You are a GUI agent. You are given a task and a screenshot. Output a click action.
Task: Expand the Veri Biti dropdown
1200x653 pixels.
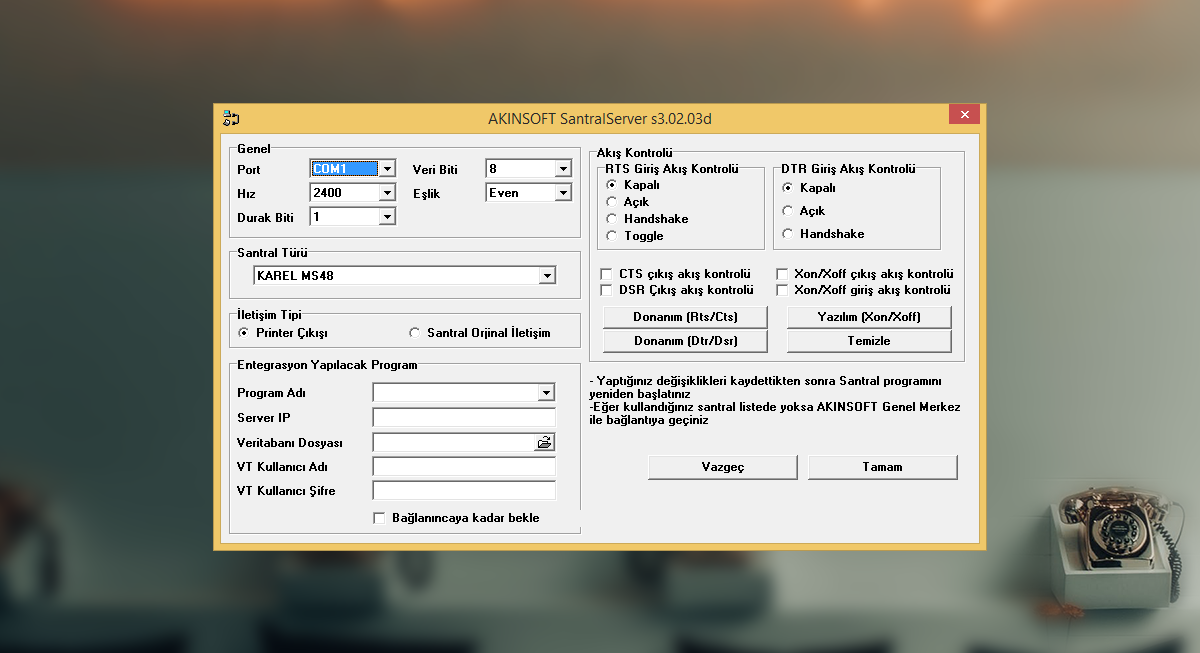point(562,168)
